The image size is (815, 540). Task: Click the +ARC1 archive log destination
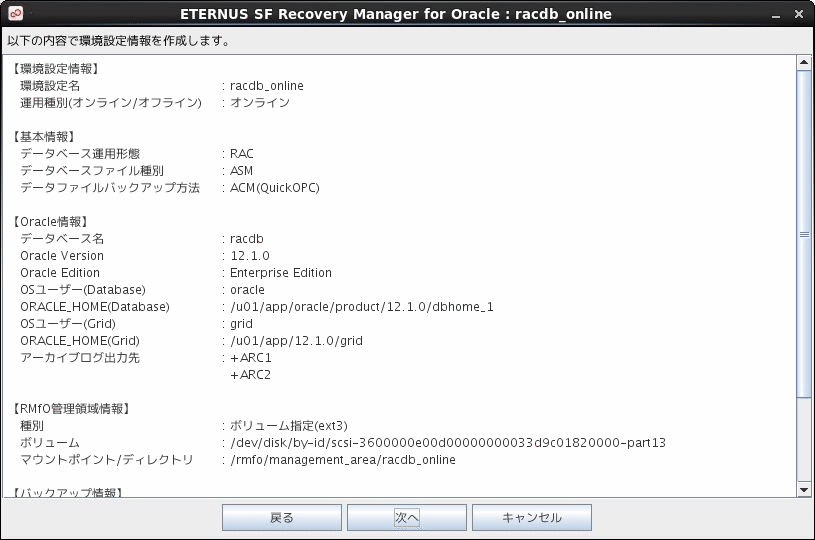pos(251,358)
